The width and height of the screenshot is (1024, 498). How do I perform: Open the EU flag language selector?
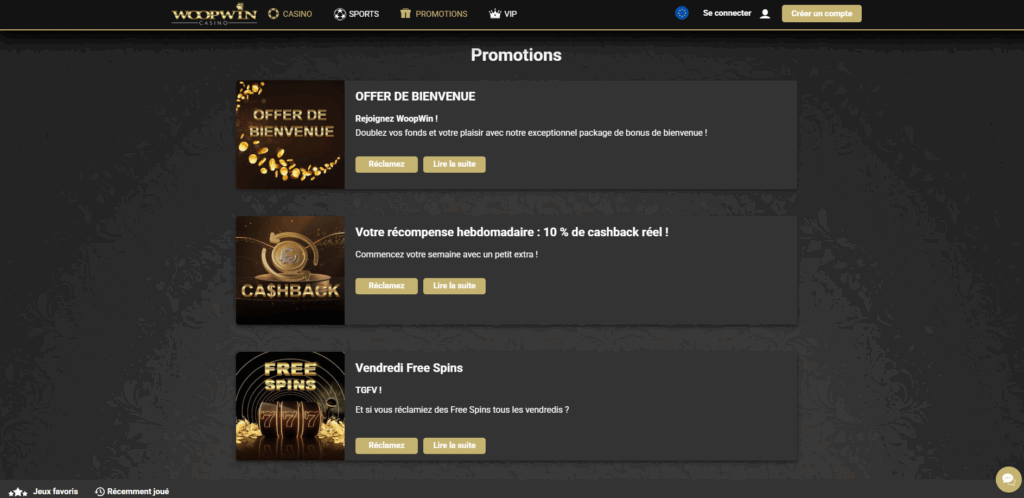click(682, 13)
